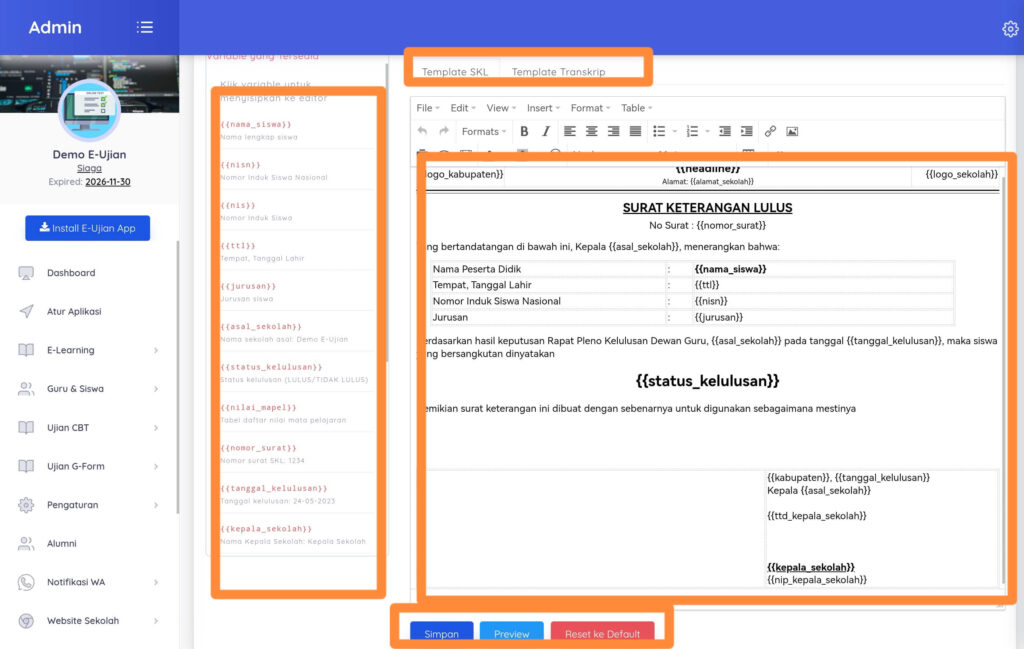The width and height of the screenshot is (1024, 649).
Task: Insert a bullet list
Action: [659, 131]
